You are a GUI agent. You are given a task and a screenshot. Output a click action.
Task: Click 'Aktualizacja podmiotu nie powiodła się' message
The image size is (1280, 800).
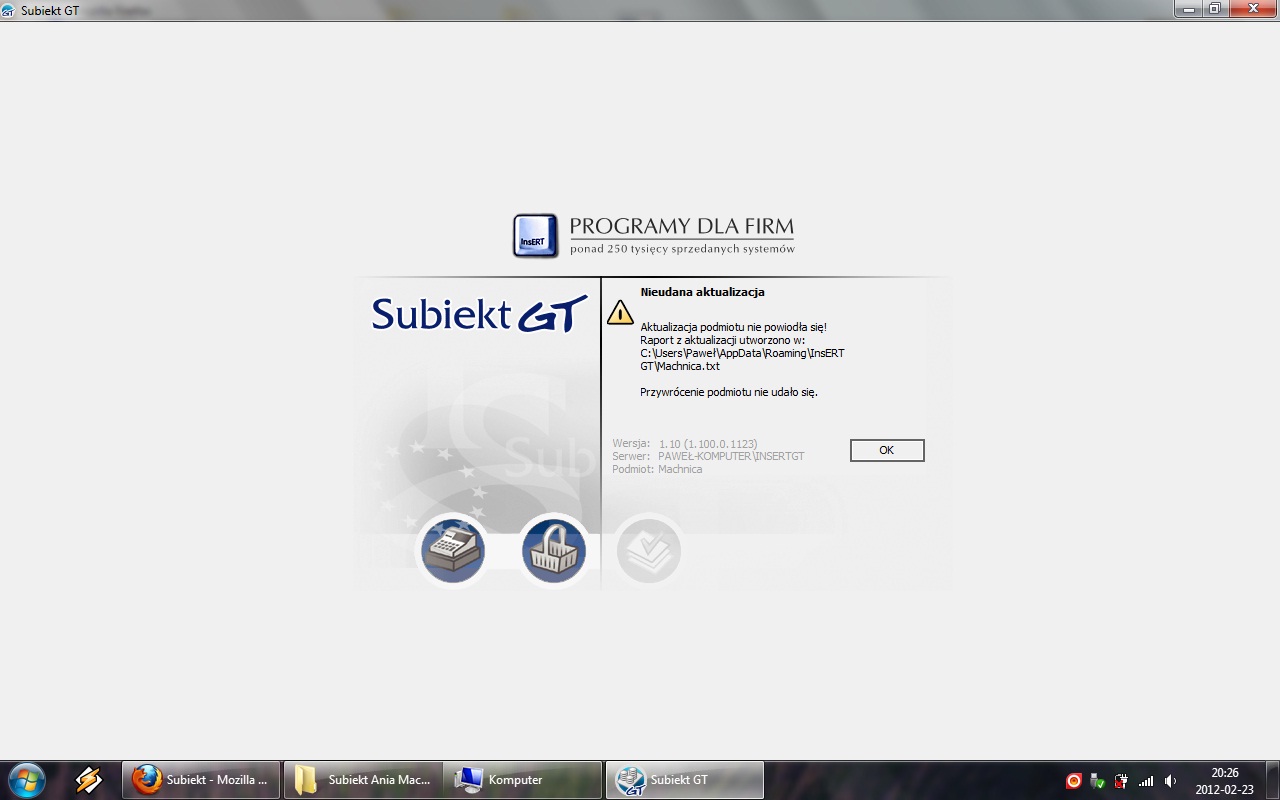click(733, 327)
